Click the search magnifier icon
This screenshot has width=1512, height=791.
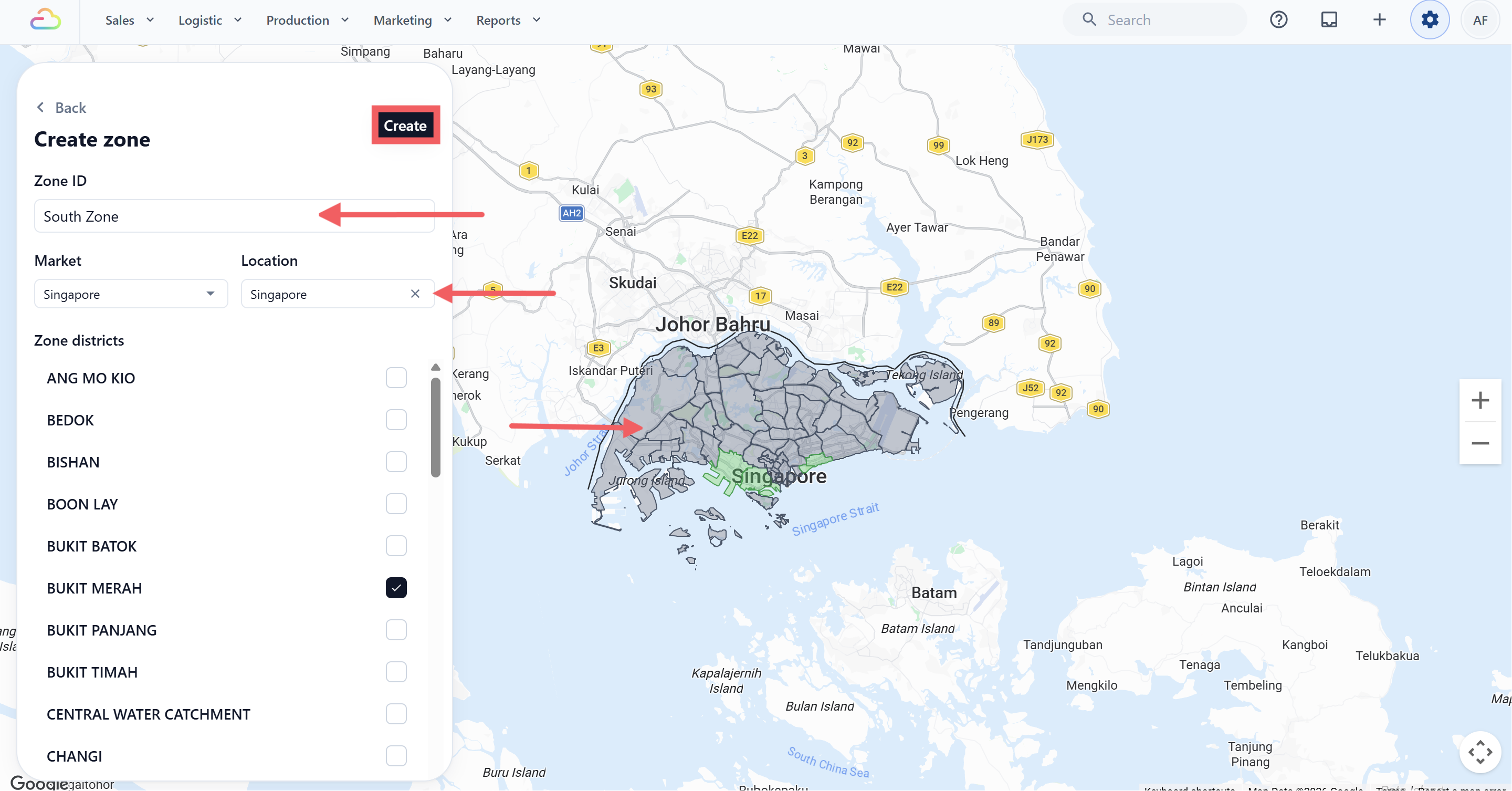(x=1089, y=19)
